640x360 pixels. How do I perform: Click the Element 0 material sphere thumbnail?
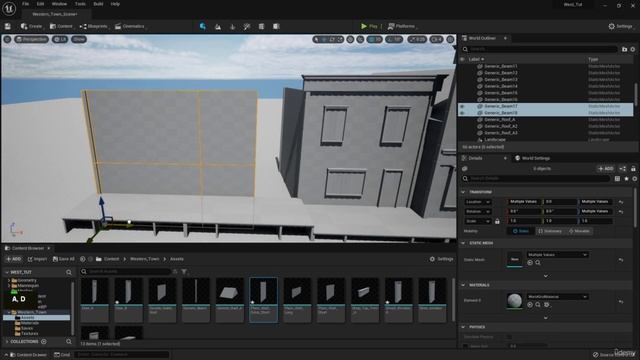tap(514, 301)
